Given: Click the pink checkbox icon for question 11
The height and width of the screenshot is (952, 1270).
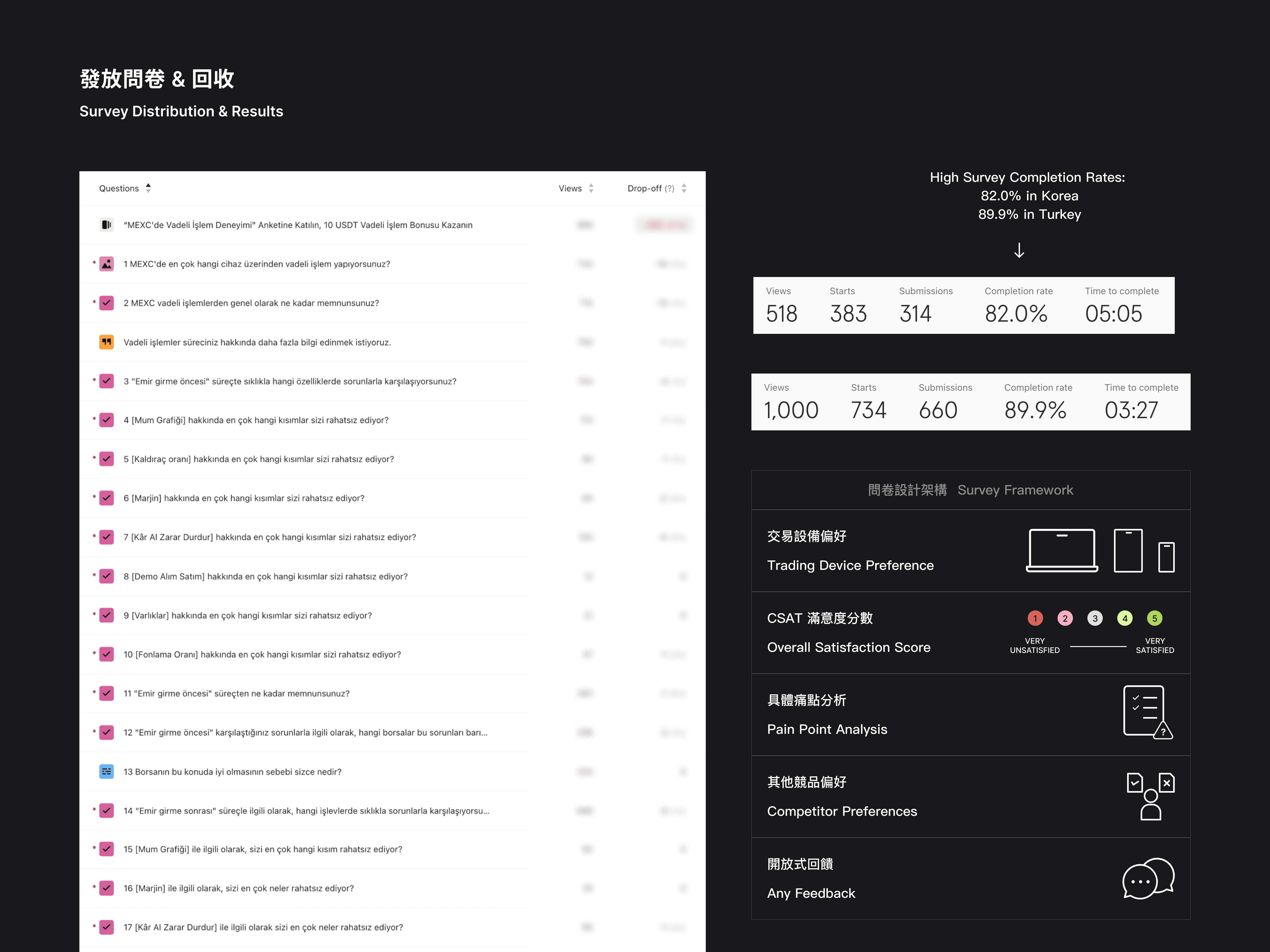Looking at the screenshot, I should point(106,693).
